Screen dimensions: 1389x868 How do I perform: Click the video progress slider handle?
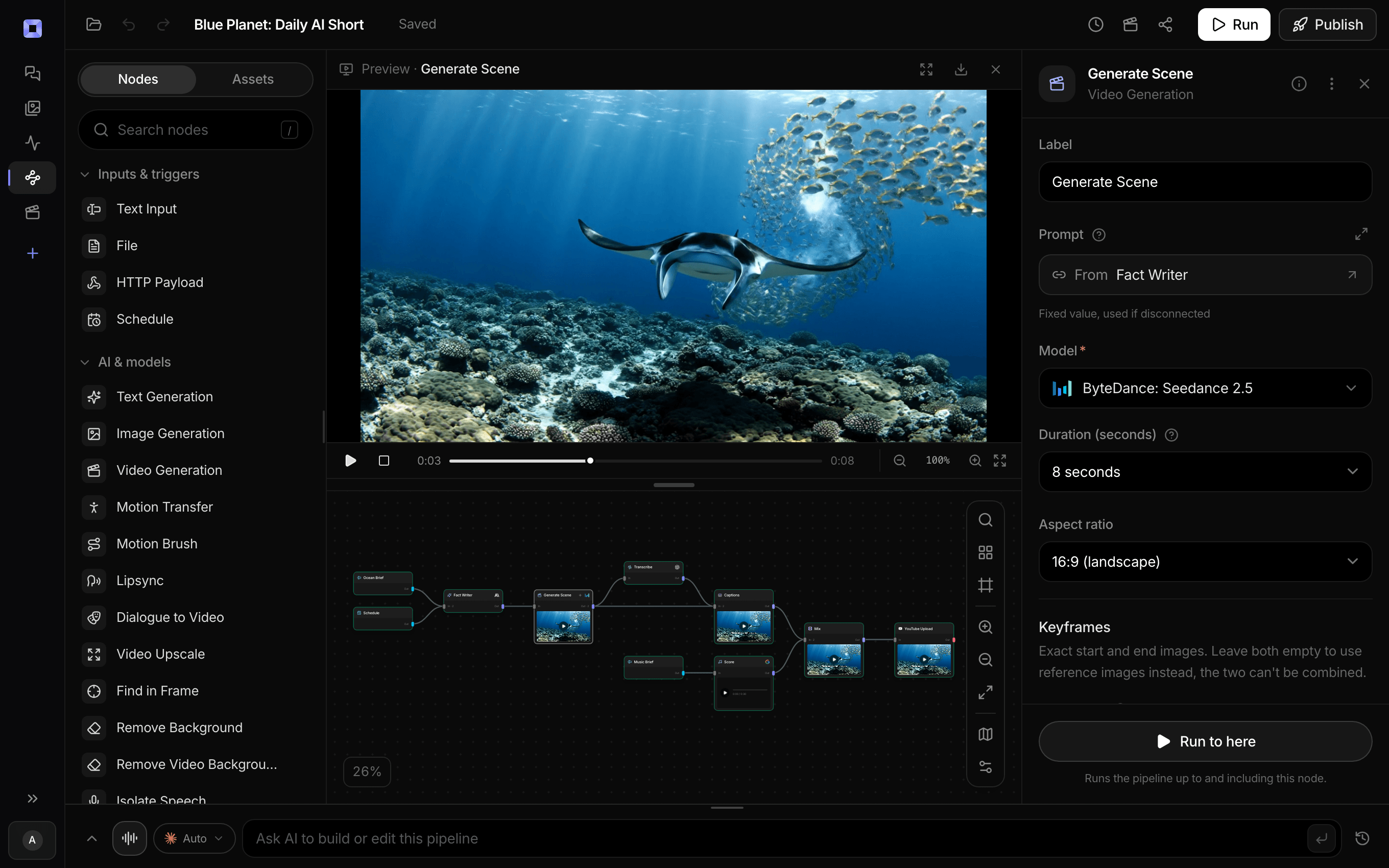point(590,461)
